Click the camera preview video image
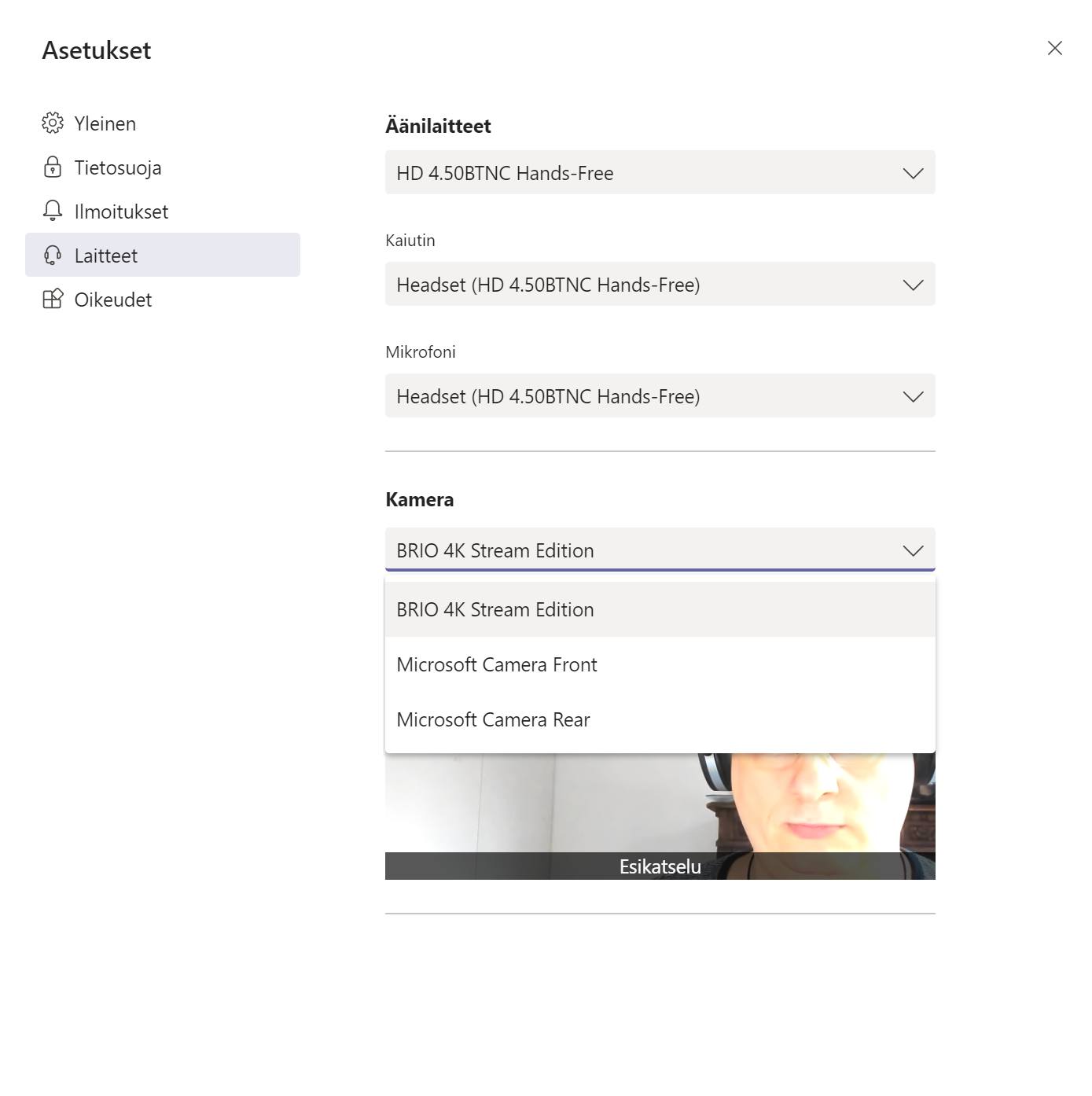The width and height of the screenshot is (1092, 1096). [x=659, y=802]
